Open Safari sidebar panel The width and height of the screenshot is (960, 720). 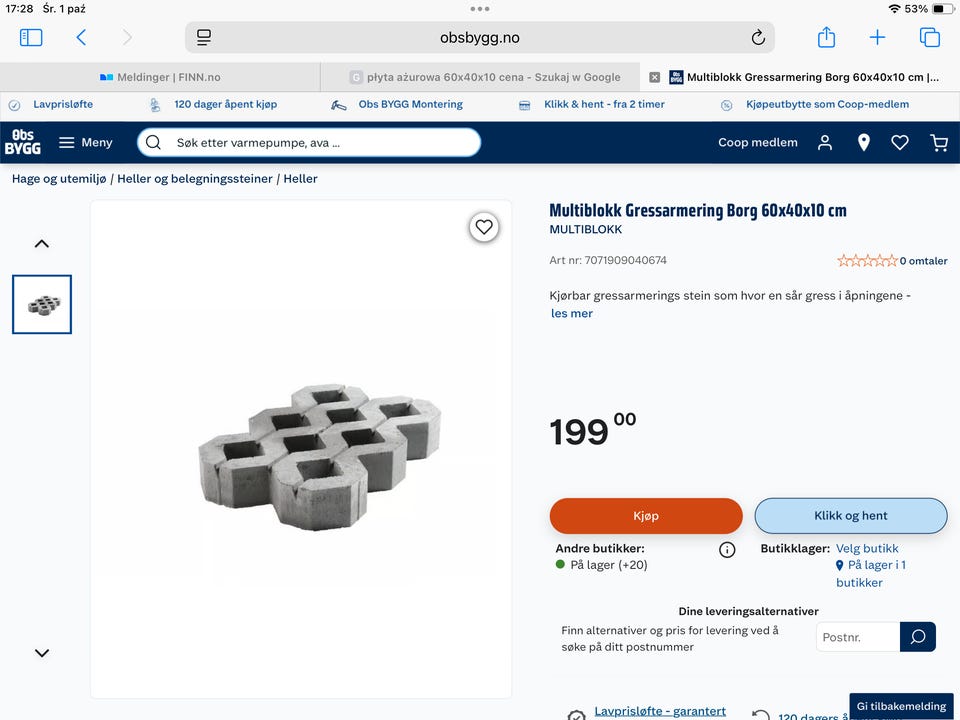(31, 38)
